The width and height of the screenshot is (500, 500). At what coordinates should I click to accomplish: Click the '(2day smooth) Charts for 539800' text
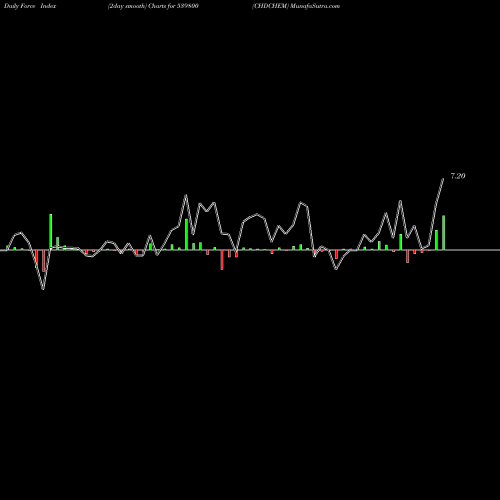click(153, 6)
